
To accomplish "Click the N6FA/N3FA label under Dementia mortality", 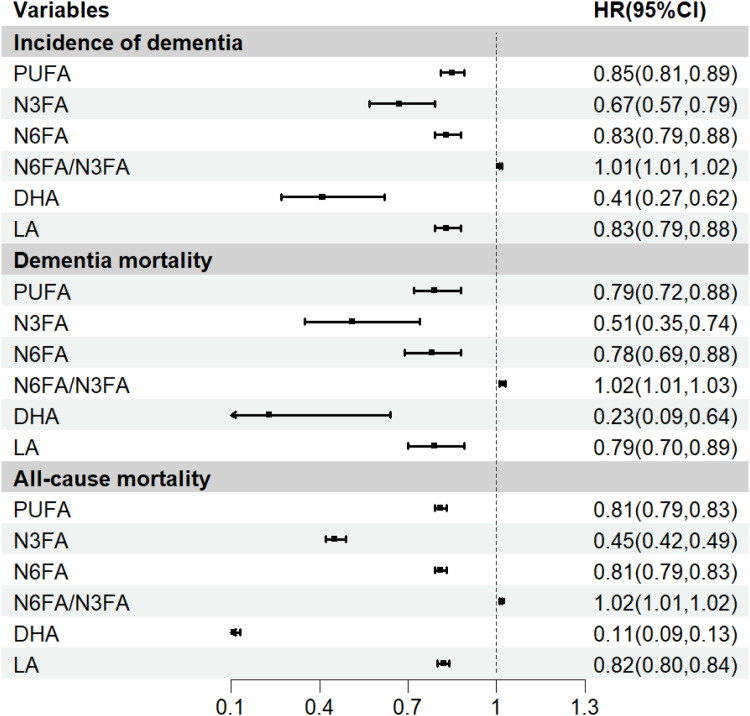I will point(72,384).
